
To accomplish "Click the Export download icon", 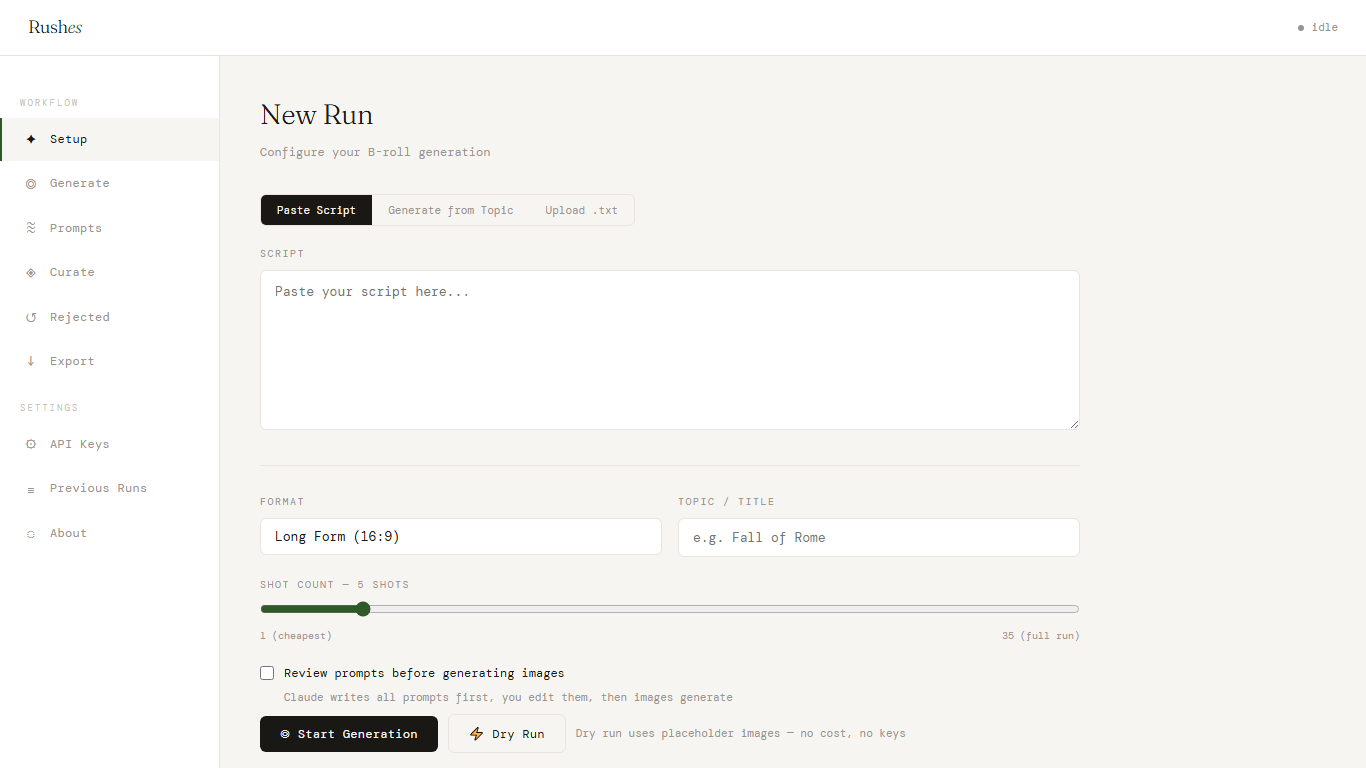I will click(30, 361).
